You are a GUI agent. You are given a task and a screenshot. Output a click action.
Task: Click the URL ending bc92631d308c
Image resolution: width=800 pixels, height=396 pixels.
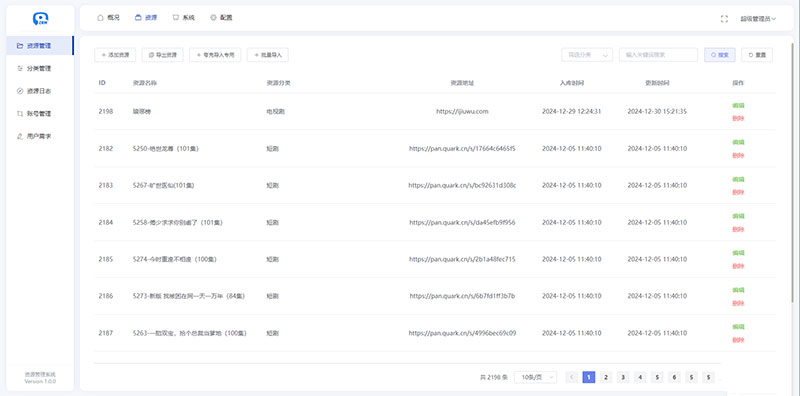click(x=462, y=185)
